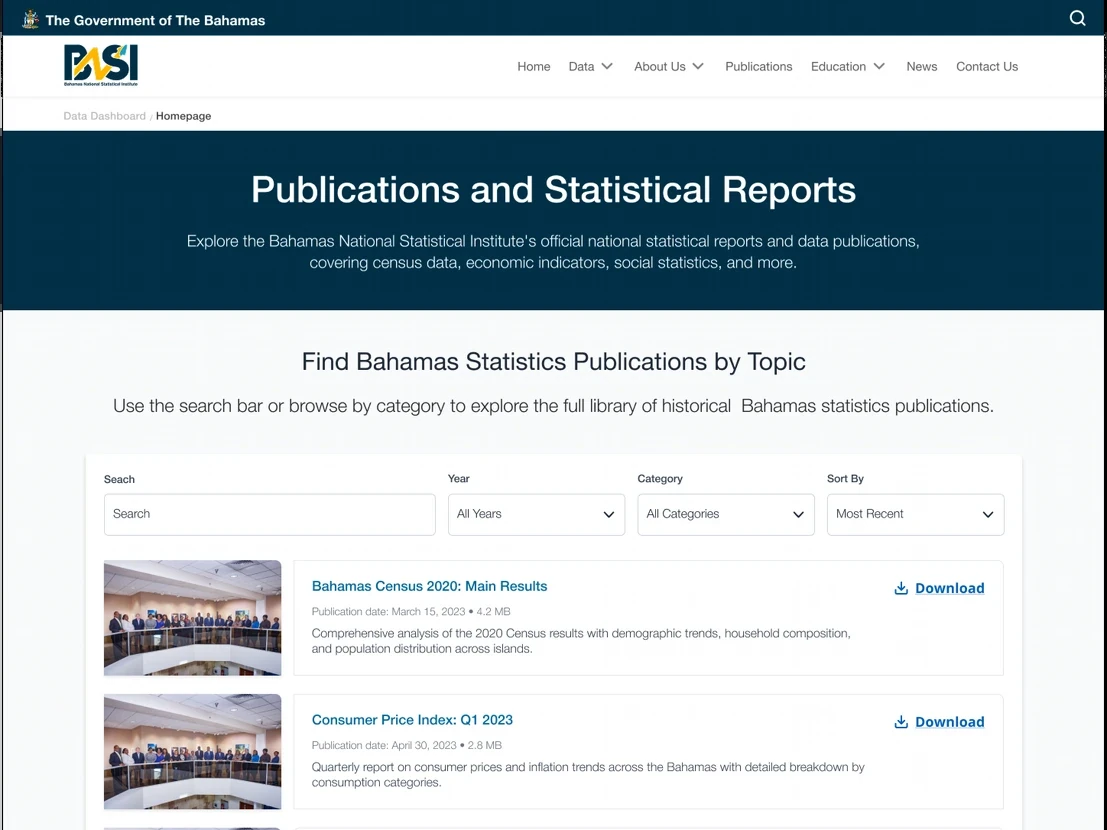The width and height of the screenshot is (1107, 830).
Task: Open the Education navigation item
Action: pyautogui.click(x=838, y=66)
